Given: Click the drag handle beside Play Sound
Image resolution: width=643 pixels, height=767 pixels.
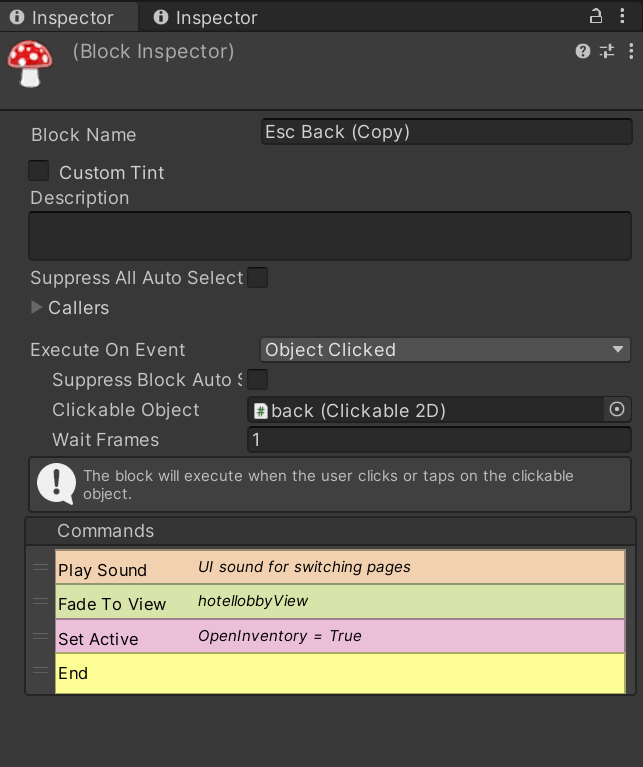Looking at the screenshot, I should (40, 567).
